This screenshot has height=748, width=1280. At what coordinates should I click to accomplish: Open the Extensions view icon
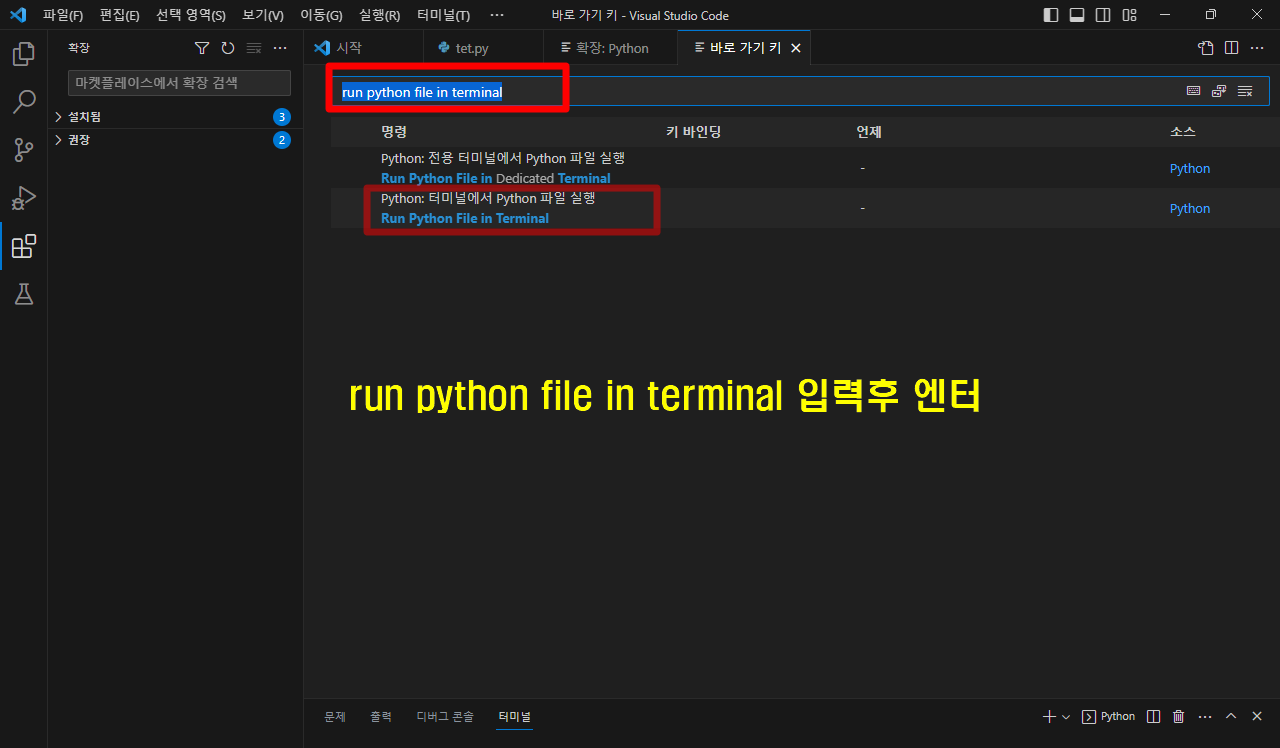pyautogui.click(x=23, y=246)
